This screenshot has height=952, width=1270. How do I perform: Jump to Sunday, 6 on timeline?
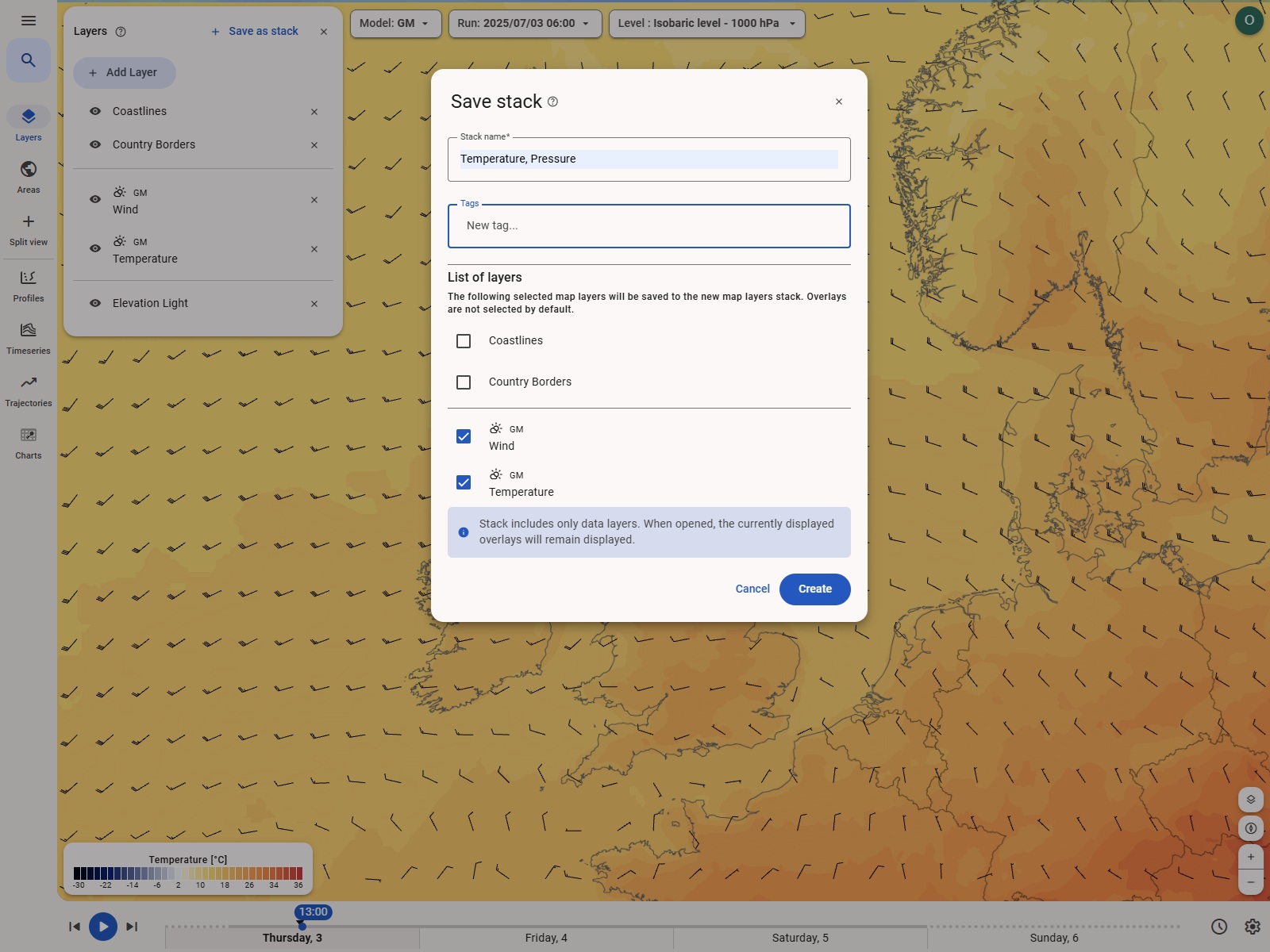point(1054,938)
